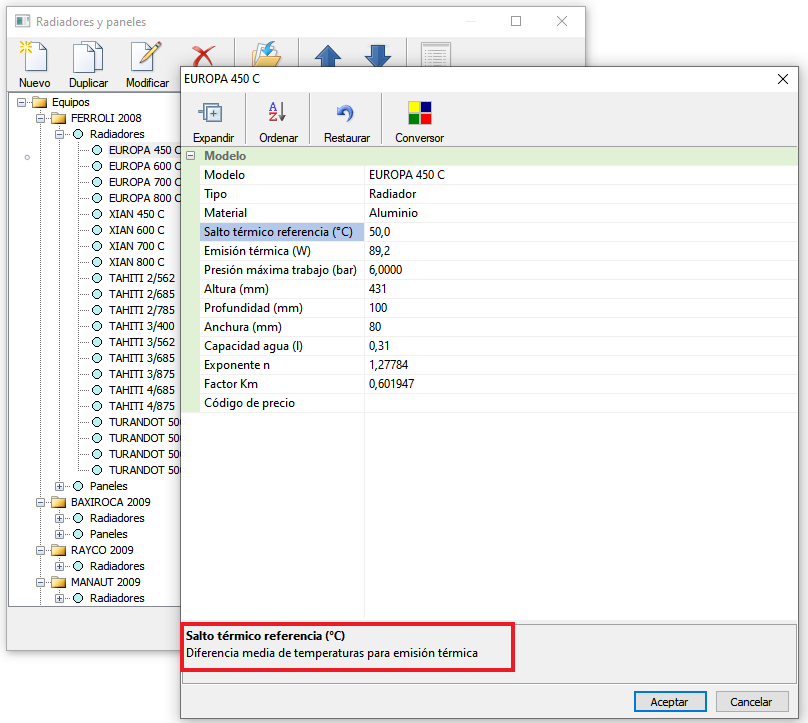Click the Expandir icon
The image size is (808, 723).
coord(210,112)
